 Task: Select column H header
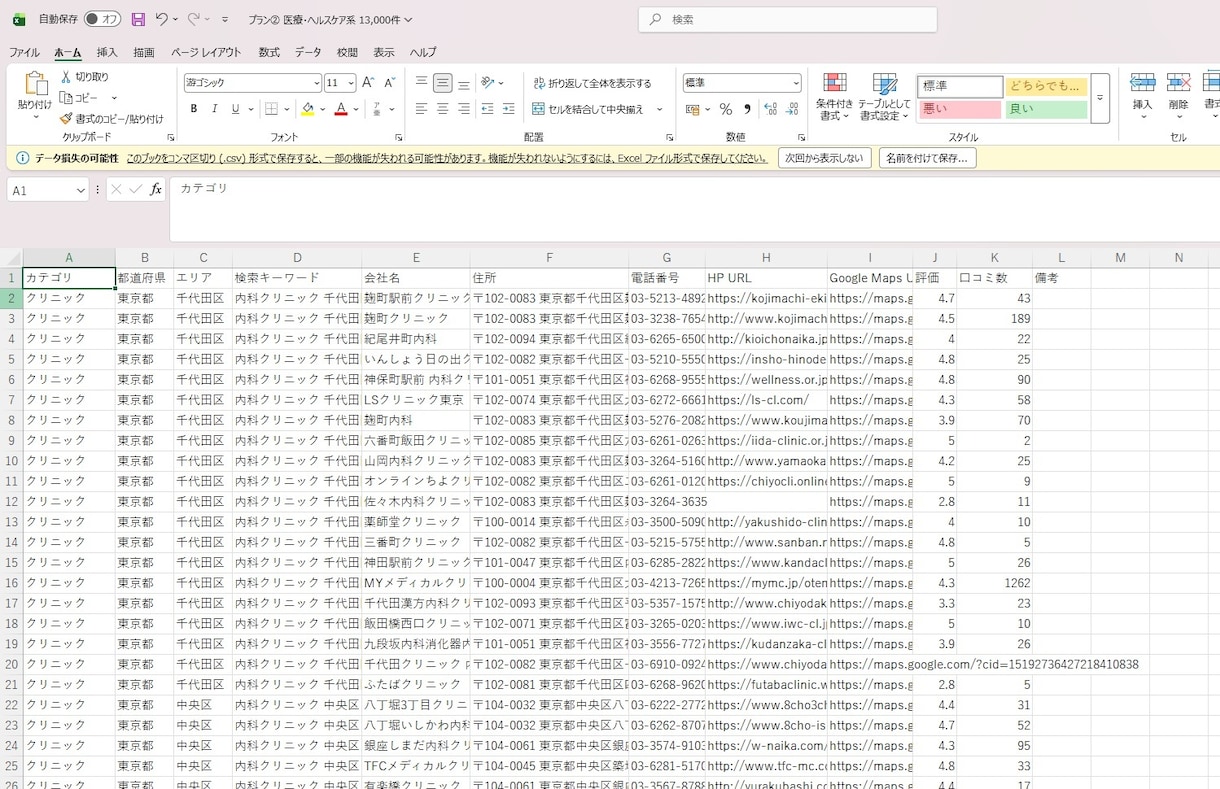pyautogui.click(x=766, y=257)
